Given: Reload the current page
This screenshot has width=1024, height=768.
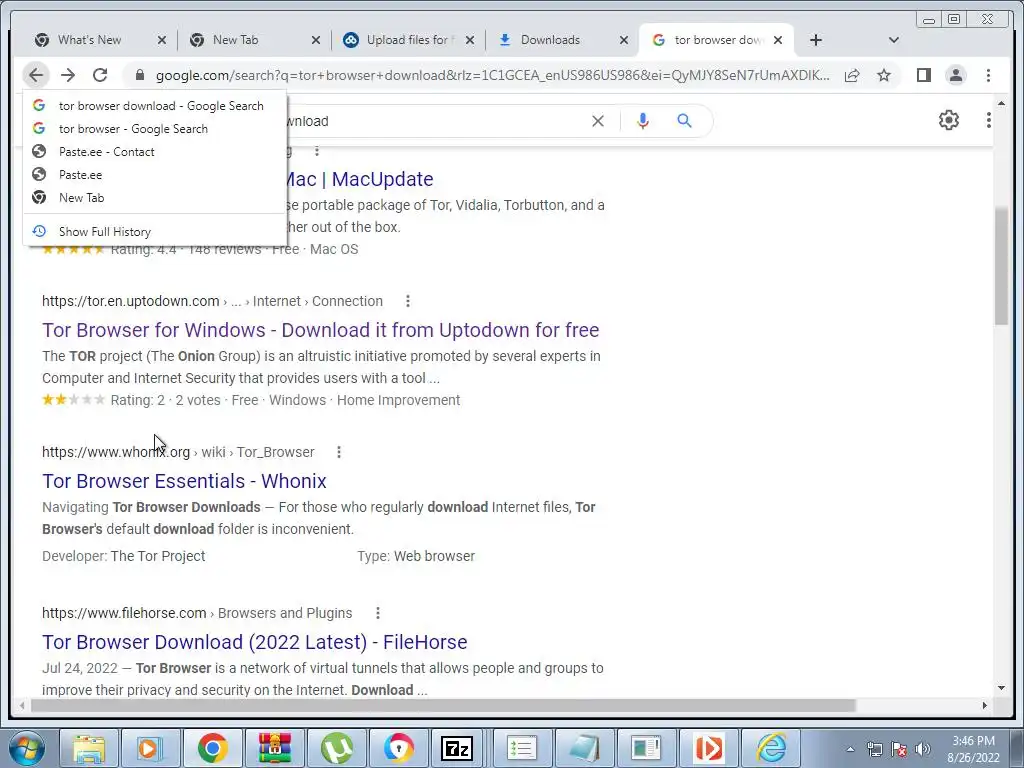Looking at the screenshot, I should tap(100, 75).
